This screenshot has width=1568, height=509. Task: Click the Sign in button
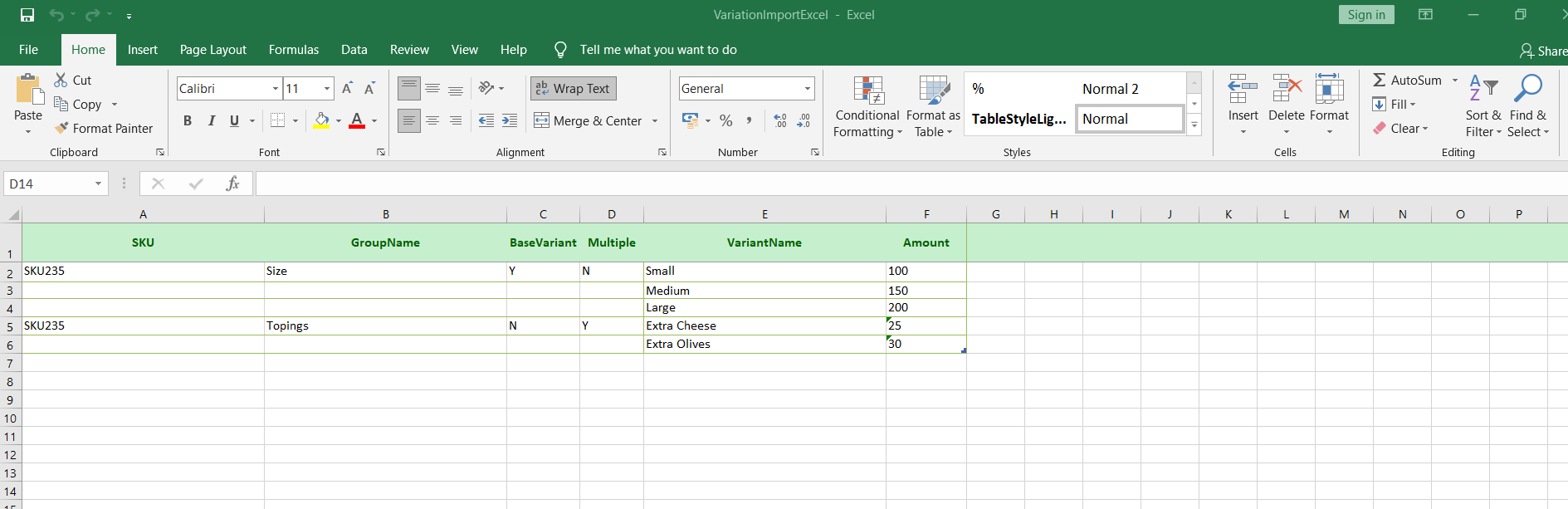click(x=1366, y=15)
